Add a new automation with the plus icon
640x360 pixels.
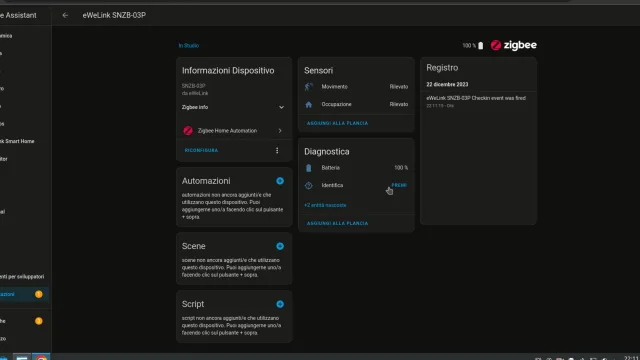pos(280,181)
